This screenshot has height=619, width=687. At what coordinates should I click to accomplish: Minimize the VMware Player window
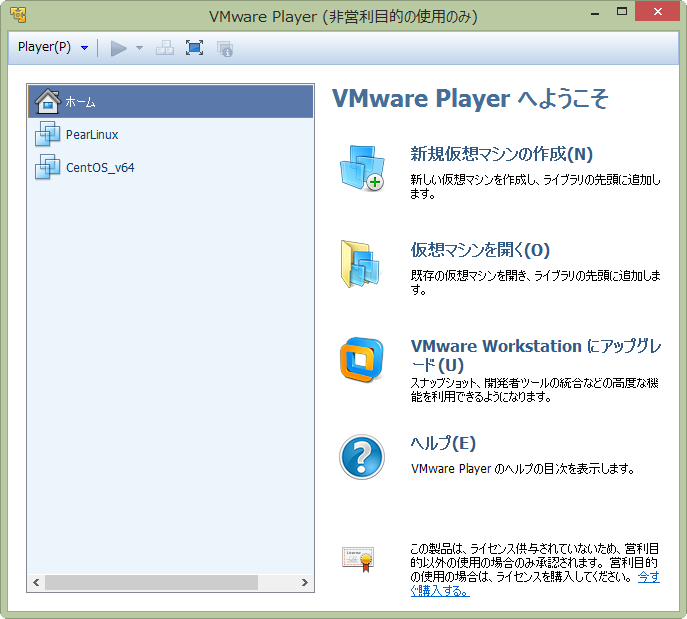click(595, 12)
